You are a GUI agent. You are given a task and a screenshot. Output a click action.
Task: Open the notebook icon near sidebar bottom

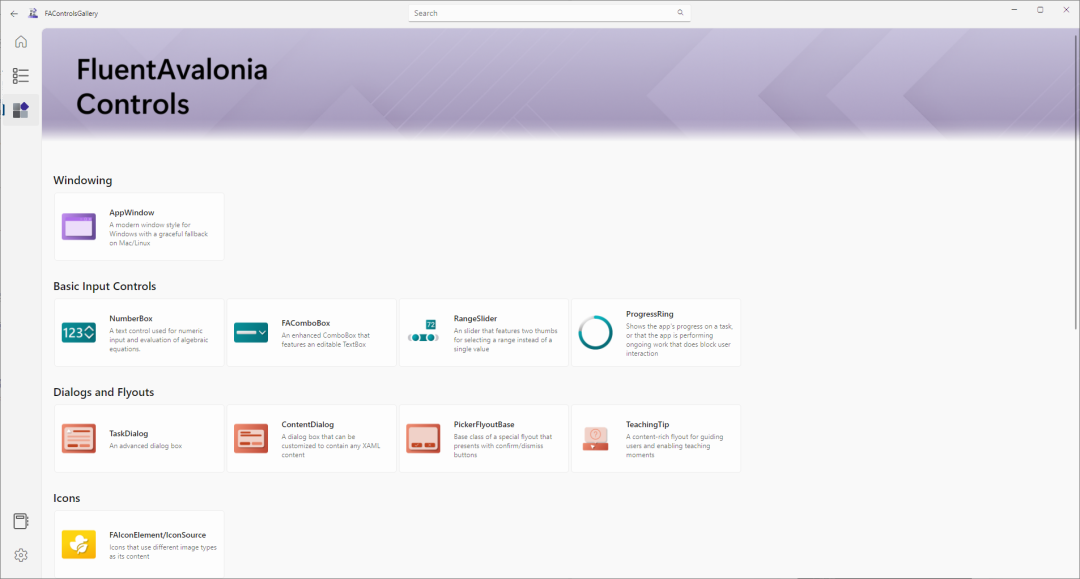(x=21, y=521)
